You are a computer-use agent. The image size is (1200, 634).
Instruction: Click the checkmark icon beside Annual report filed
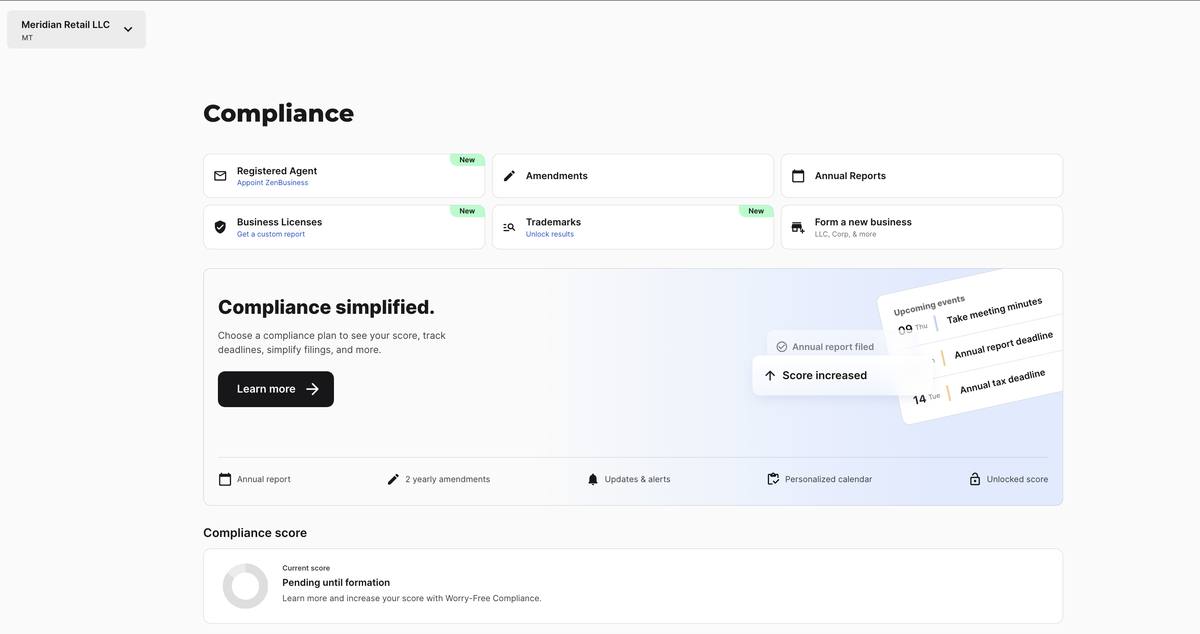782,347
